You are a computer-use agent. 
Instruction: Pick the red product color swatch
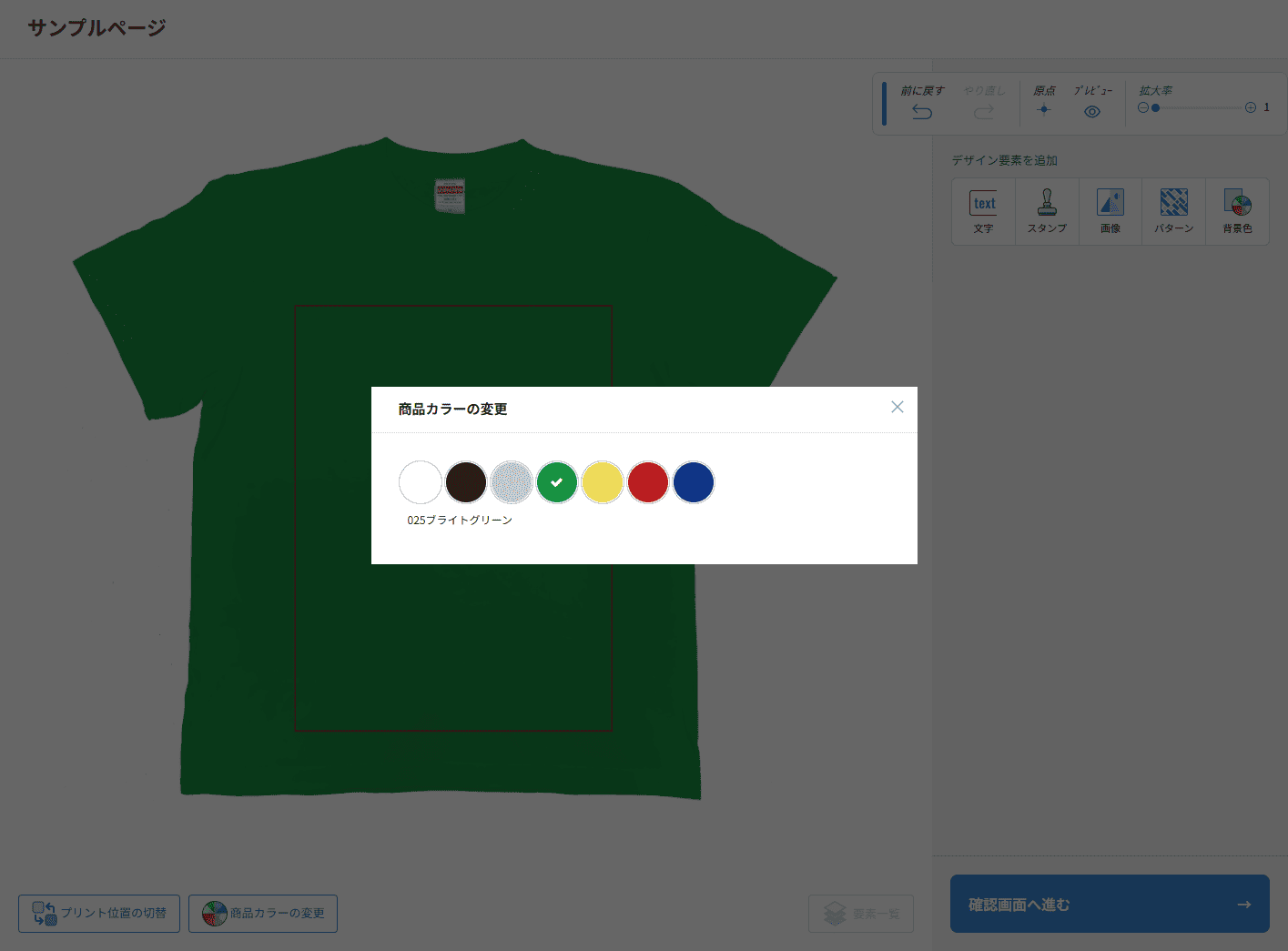coord(648,482)
